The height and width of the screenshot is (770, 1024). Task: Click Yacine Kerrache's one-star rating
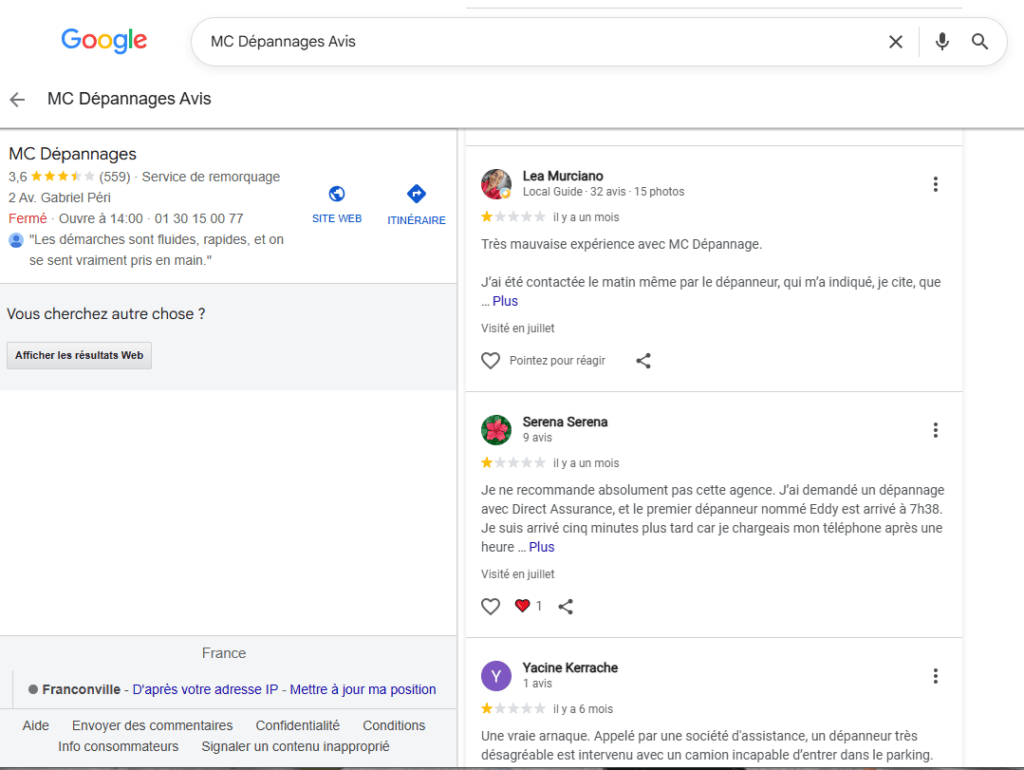[513, 709]
